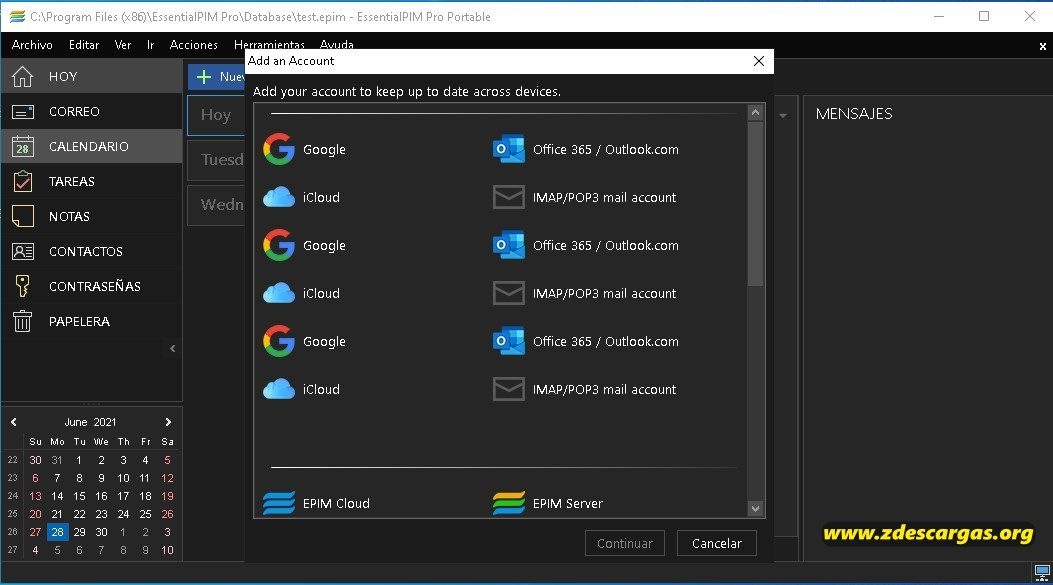Open the CONTACTOS contact card icon
This screenshot has width=1053, height=585.
22,251
